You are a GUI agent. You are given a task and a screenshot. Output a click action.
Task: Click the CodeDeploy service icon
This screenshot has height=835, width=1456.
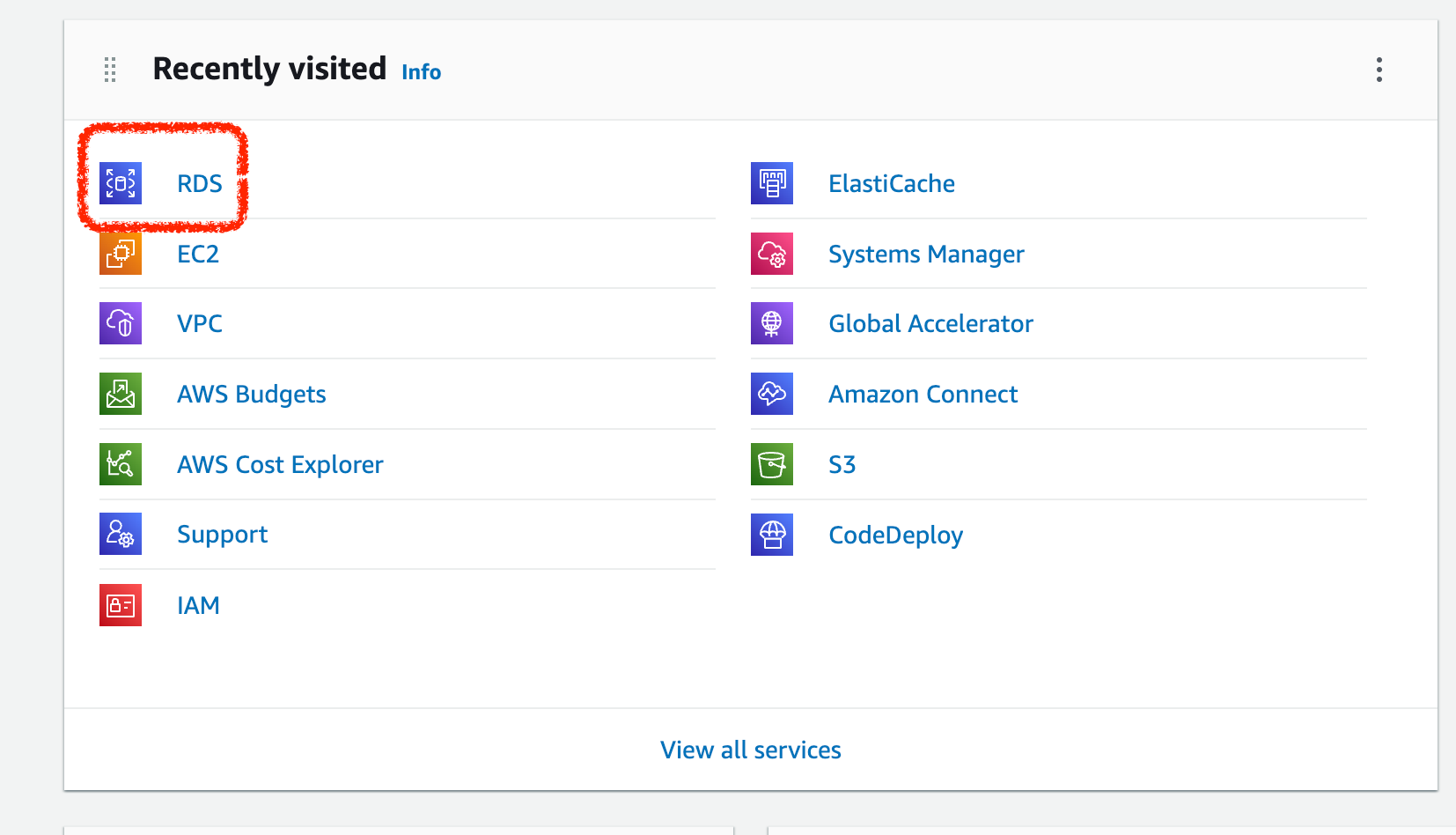click(772, 535)
